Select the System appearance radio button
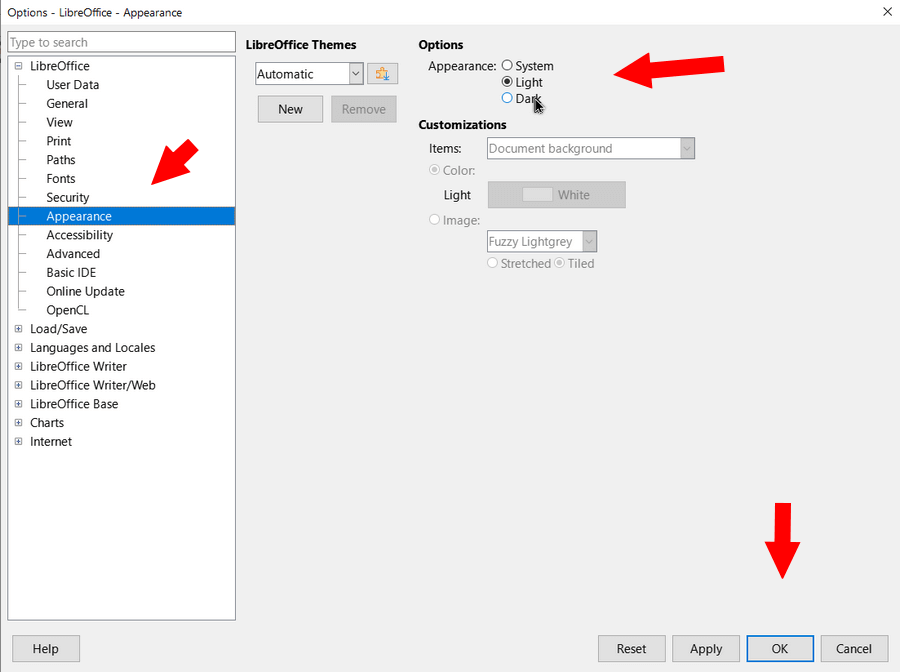 coord(507,65)
